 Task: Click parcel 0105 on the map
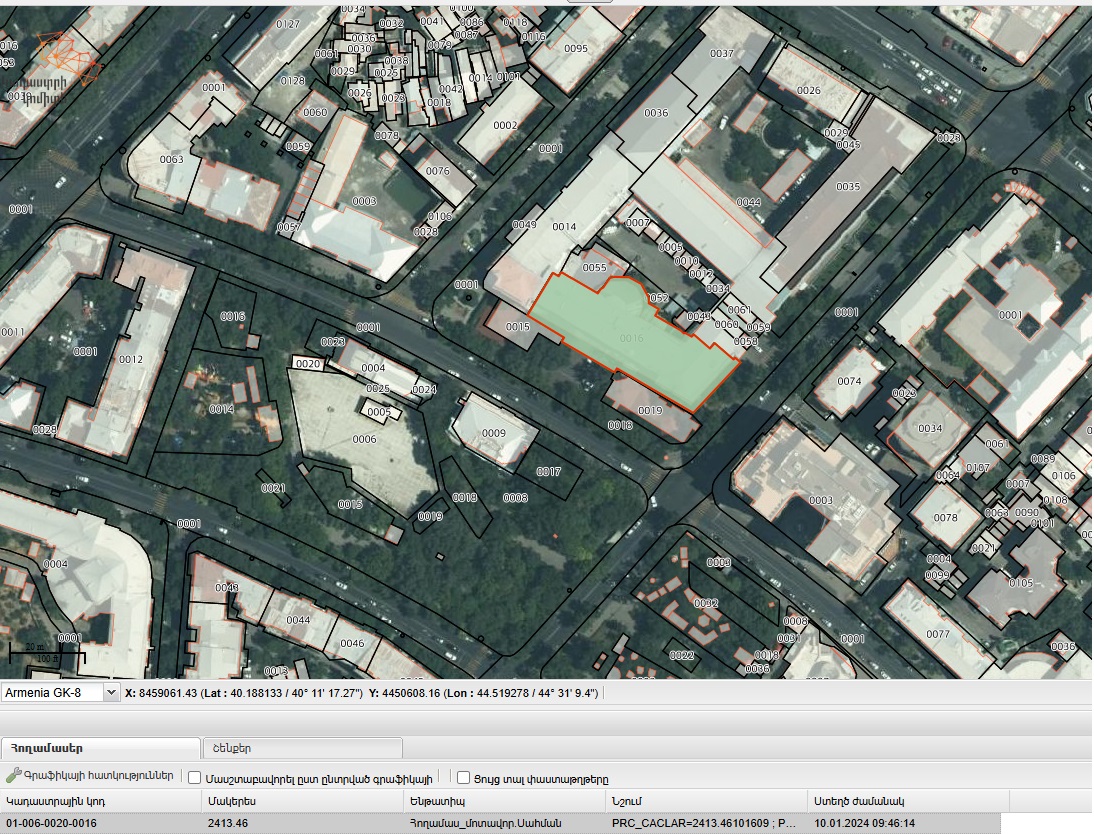(1020, 582)
